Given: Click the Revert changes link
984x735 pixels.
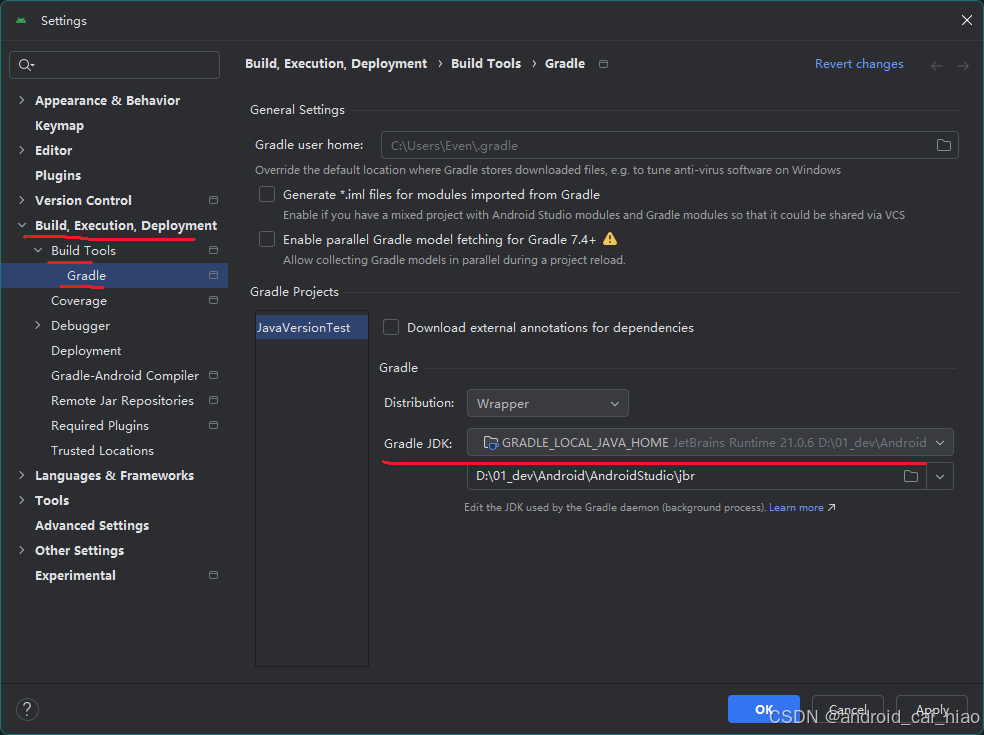Looking at the screenshot, I should 859,64.
